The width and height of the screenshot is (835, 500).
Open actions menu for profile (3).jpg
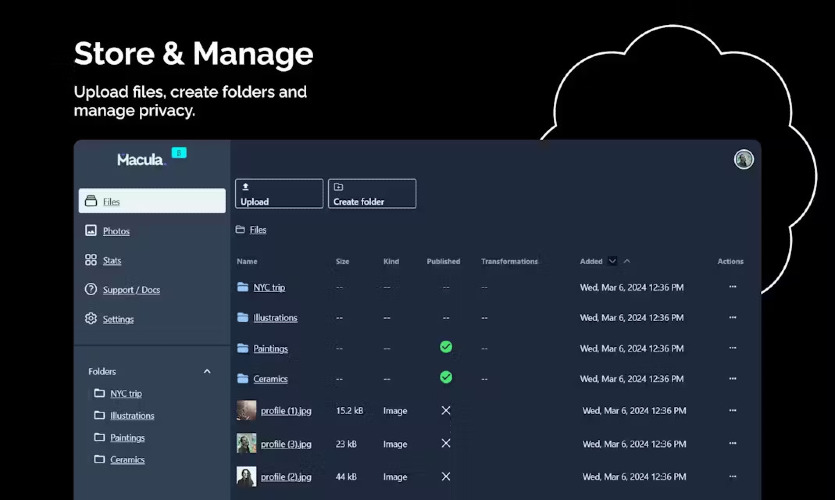click(x=733, y=443)
